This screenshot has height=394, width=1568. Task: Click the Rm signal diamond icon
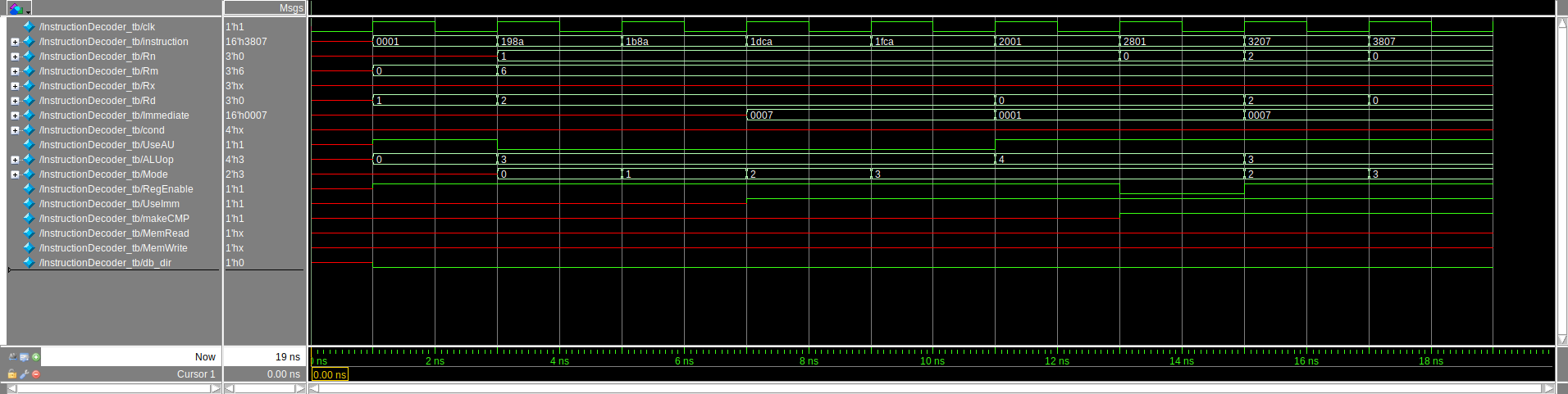29,70
